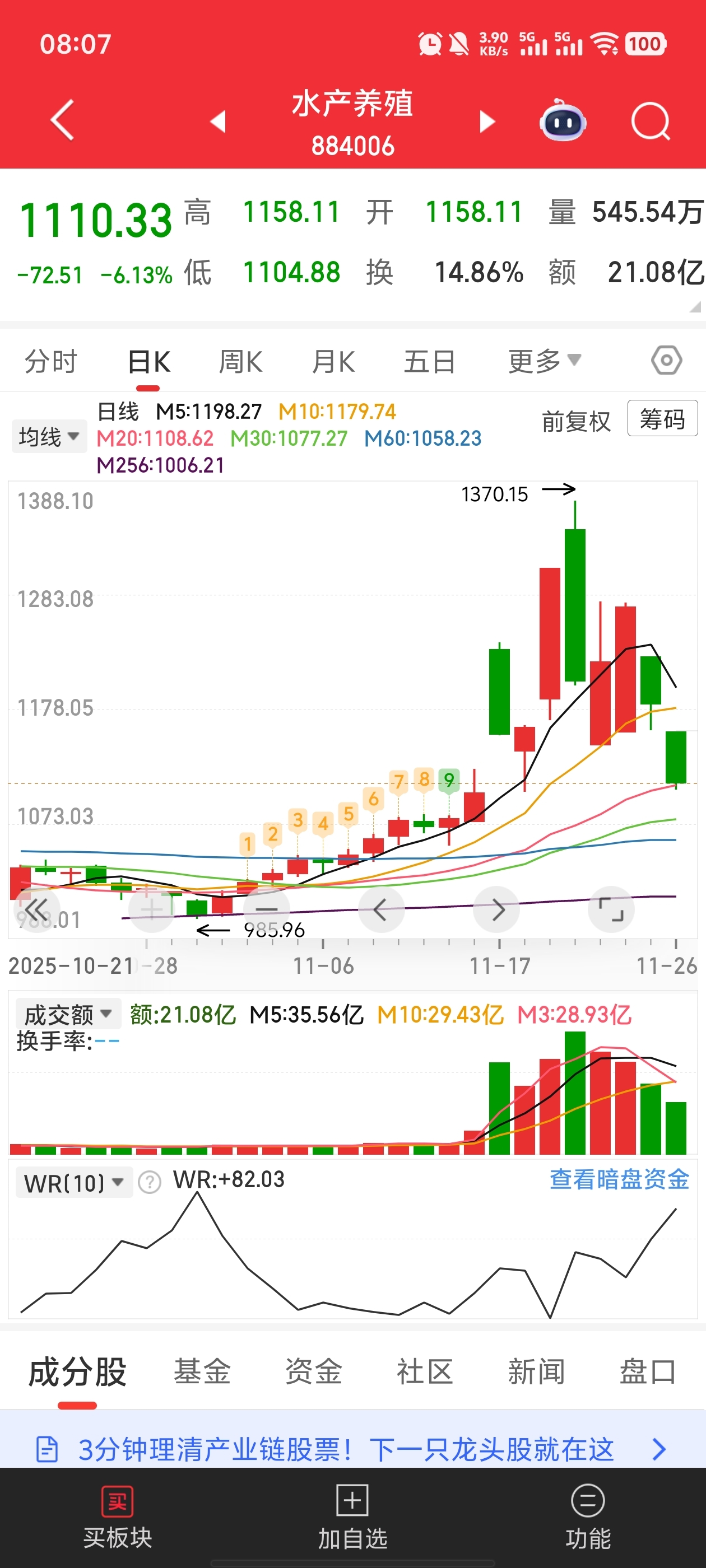The image size is (706, 1568).
Task: Tap volume 545.54万 value
Action: (648, 212)
